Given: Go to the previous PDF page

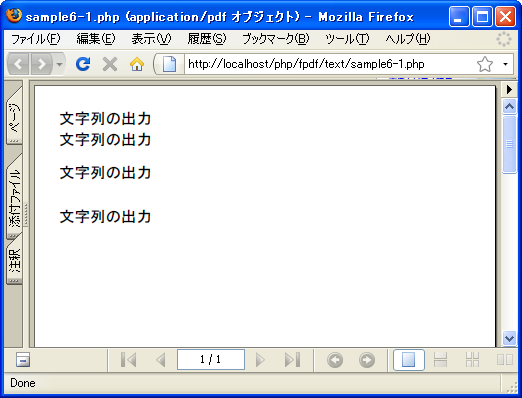Looking at the screenshot, I should click(x=161, y=360).
